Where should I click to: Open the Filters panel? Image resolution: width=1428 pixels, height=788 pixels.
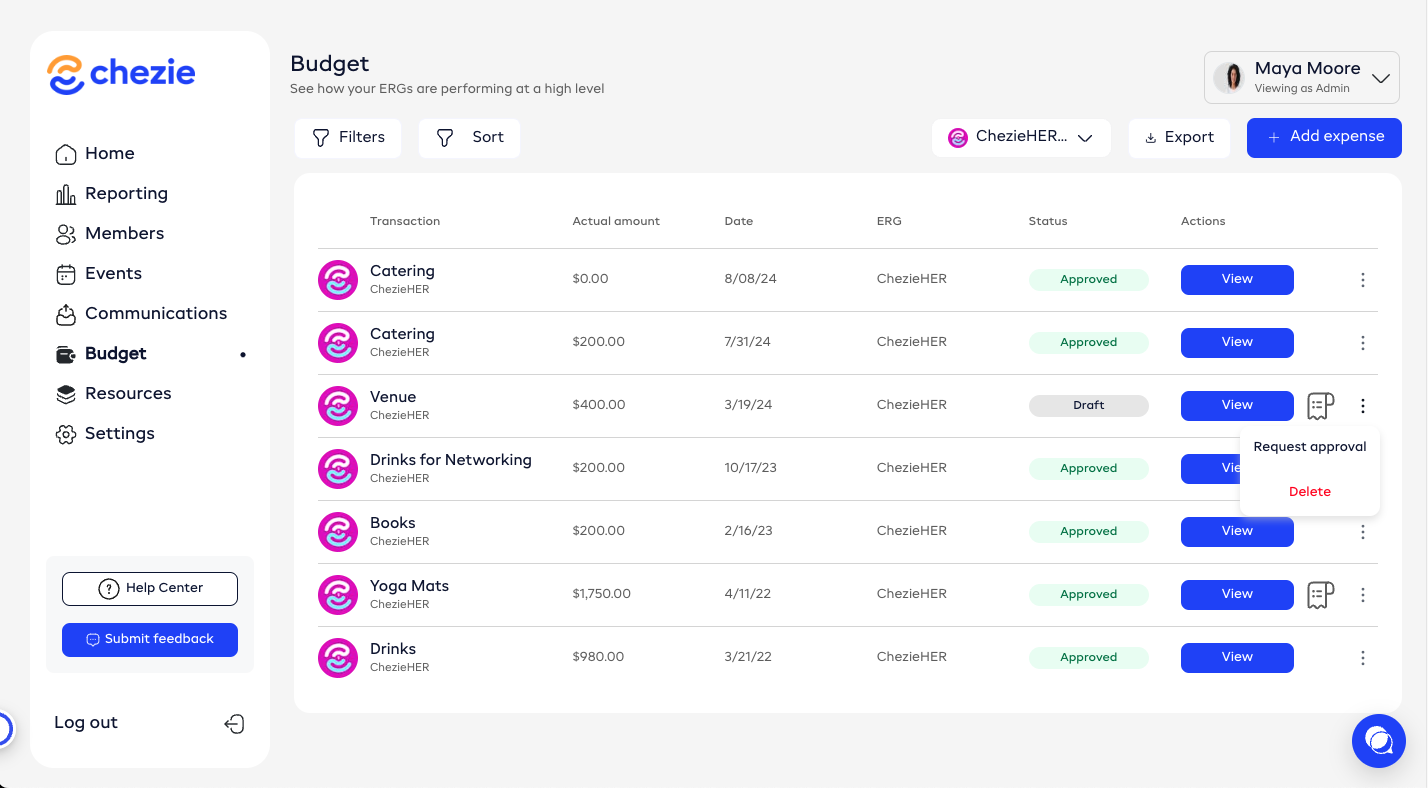click(348, 138)
